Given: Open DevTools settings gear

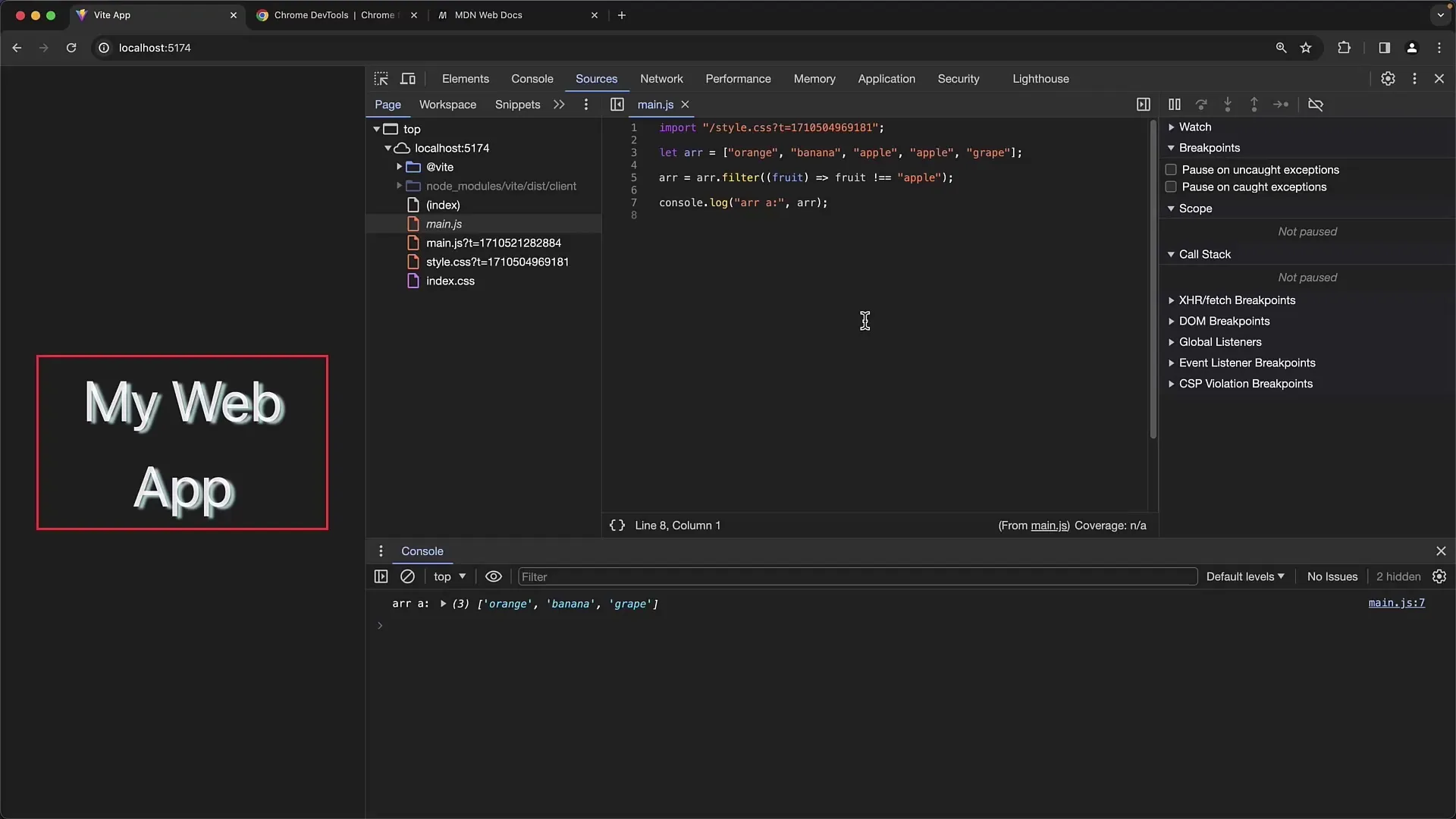Looking at the screenshot, I should pyautogui.click(x=1388, y=79).
